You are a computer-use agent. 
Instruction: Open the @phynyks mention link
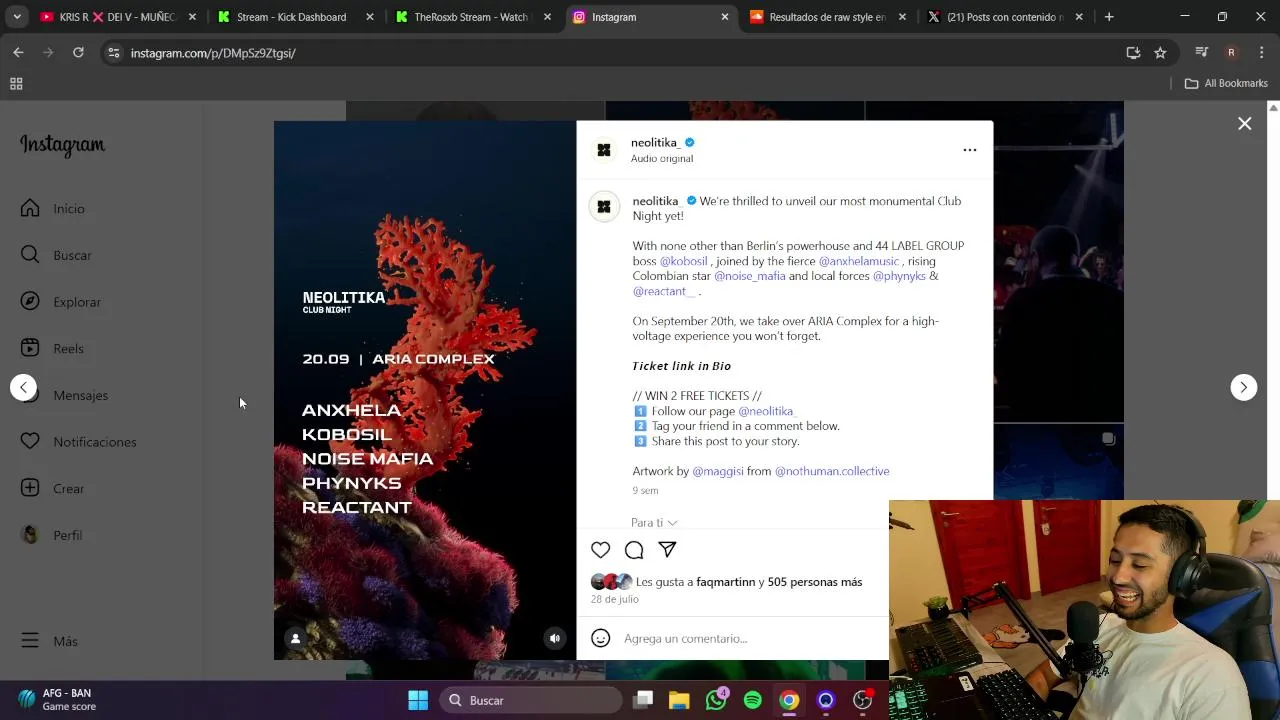click(899, 276)
